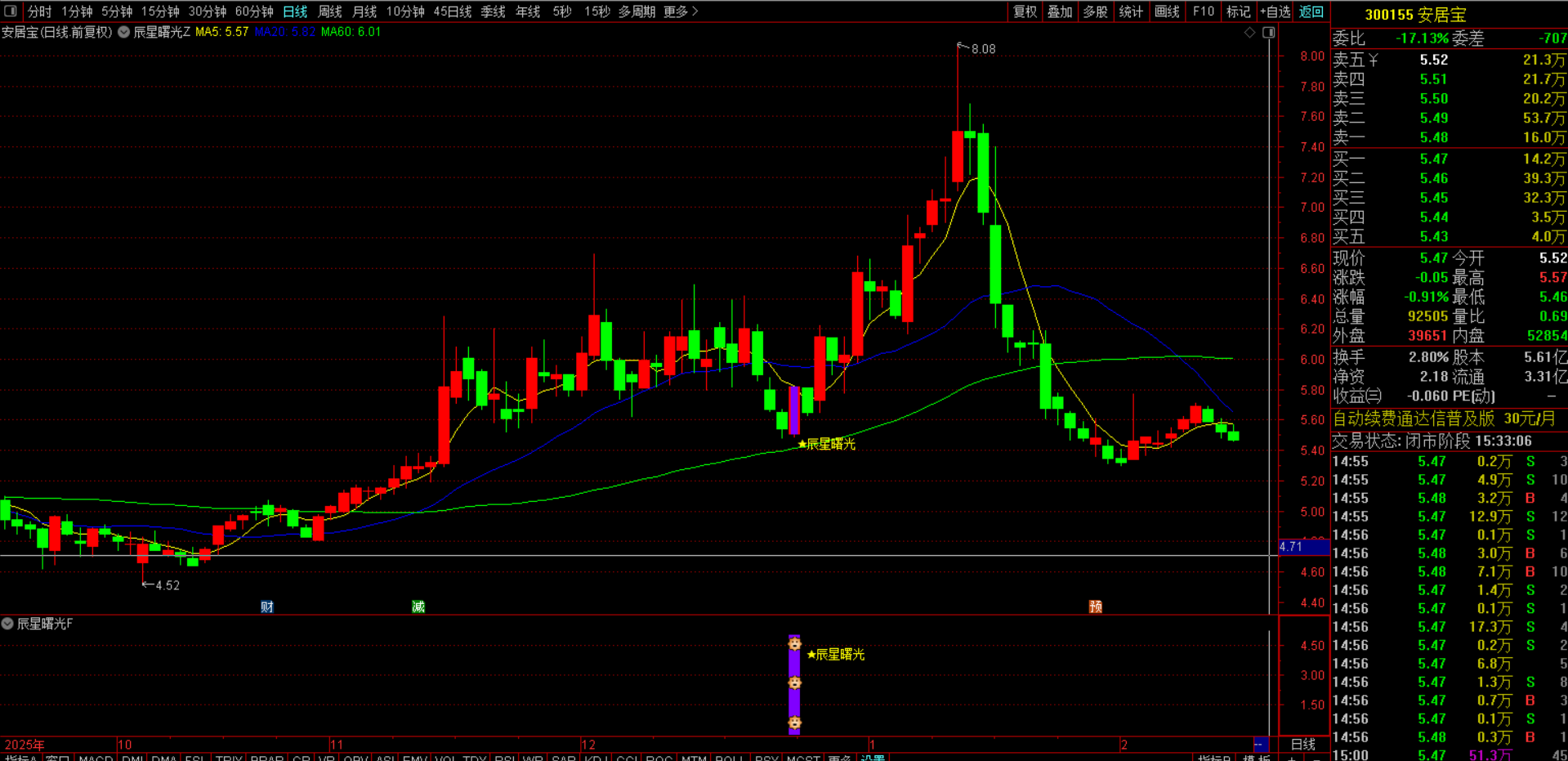Select the 1分钟 period tab

77,11
